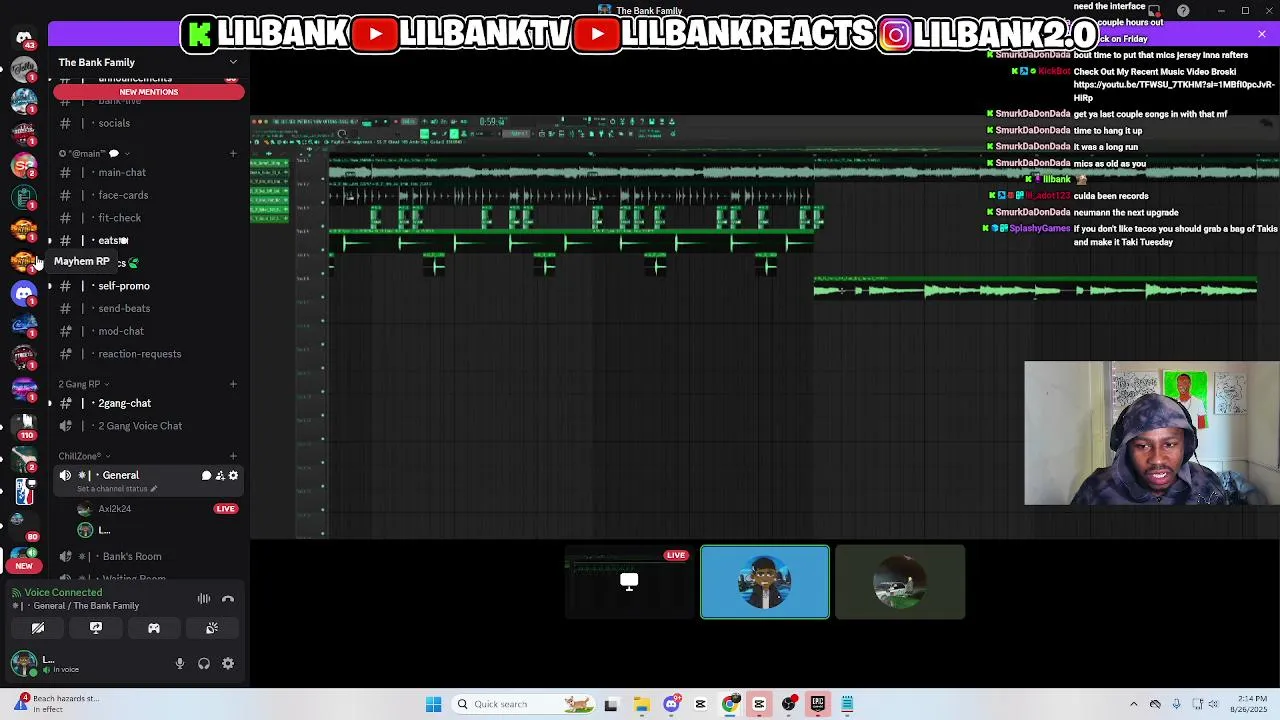The image size is (1280, 720).
Task: Share your screen button
Action: point(96,628)
